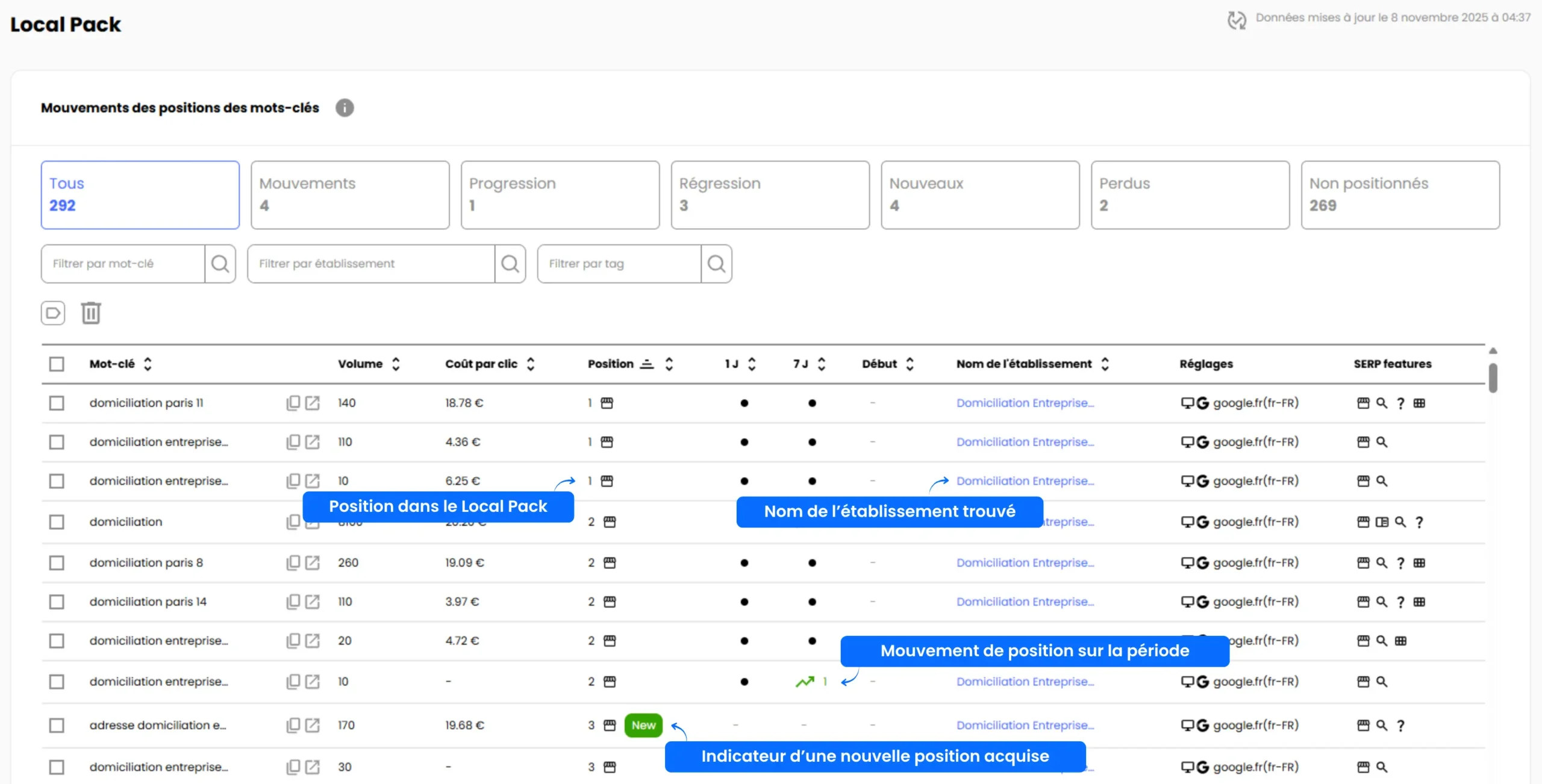Check the checkbox for 'domiciliation paris 11'
Viewport: 1542px width, 784px height.
[x=57, y=403]
